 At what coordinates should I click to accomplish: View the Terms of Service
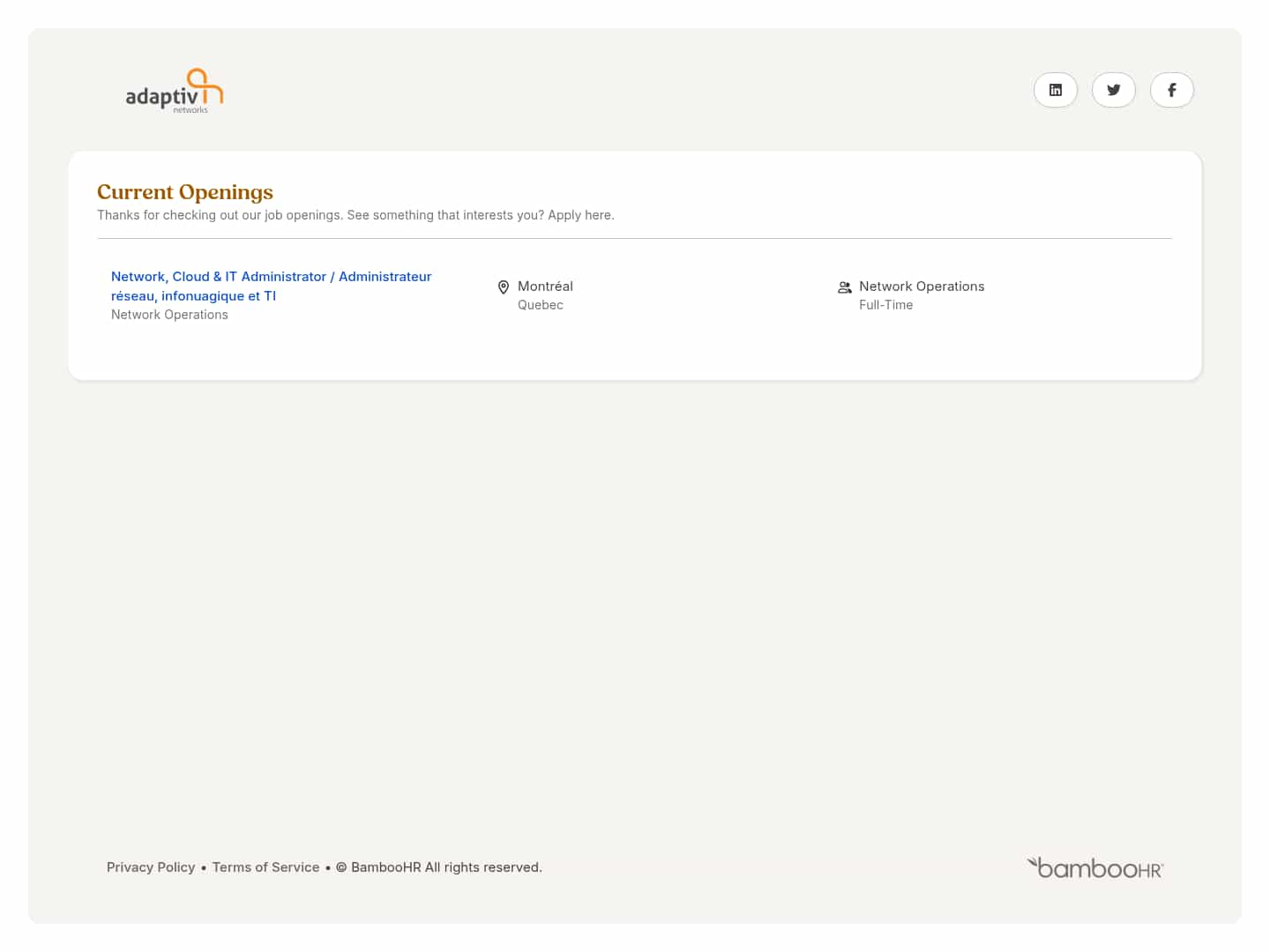click(265, 866)
